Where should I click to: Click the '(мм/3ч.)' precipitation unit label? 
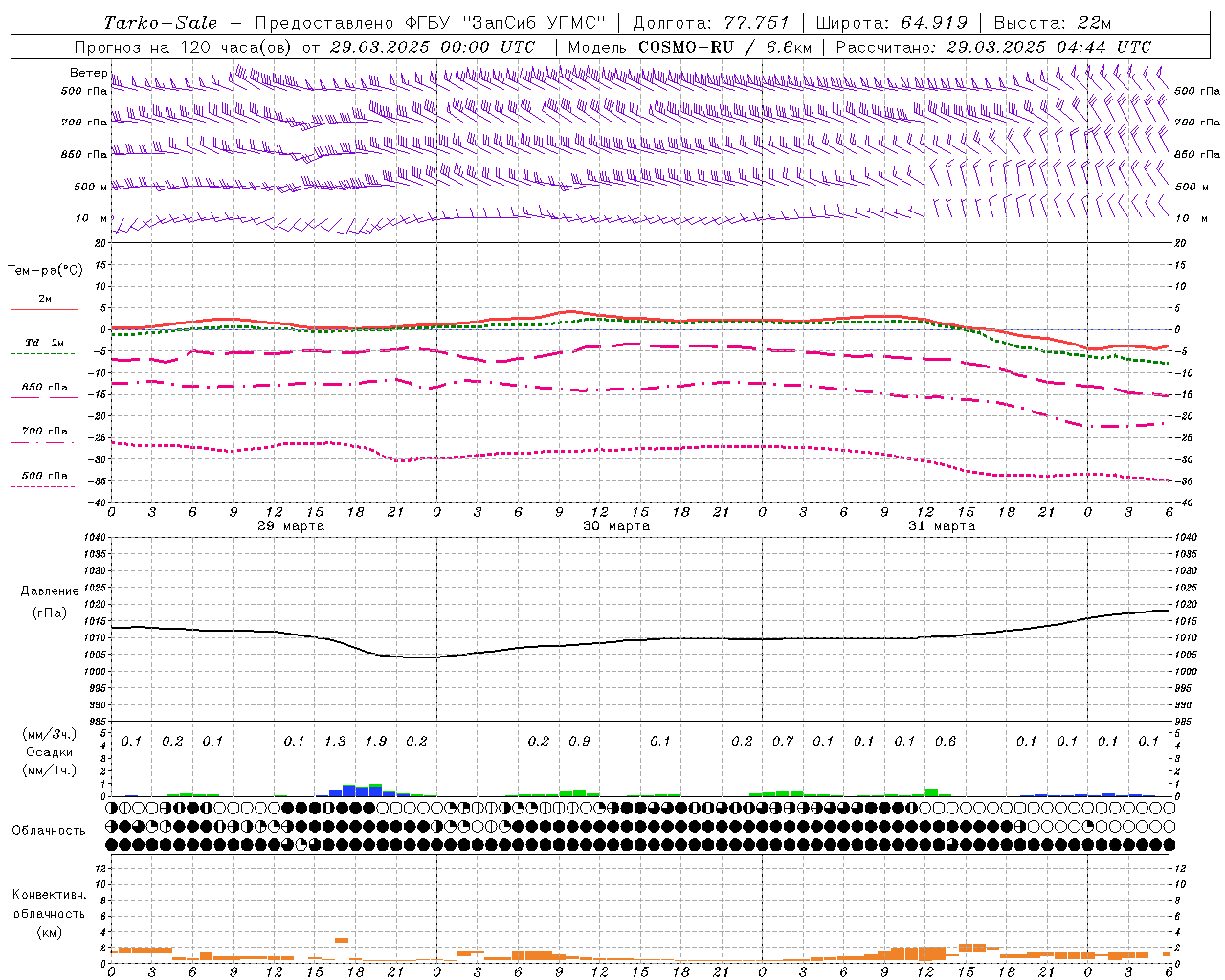49,734
